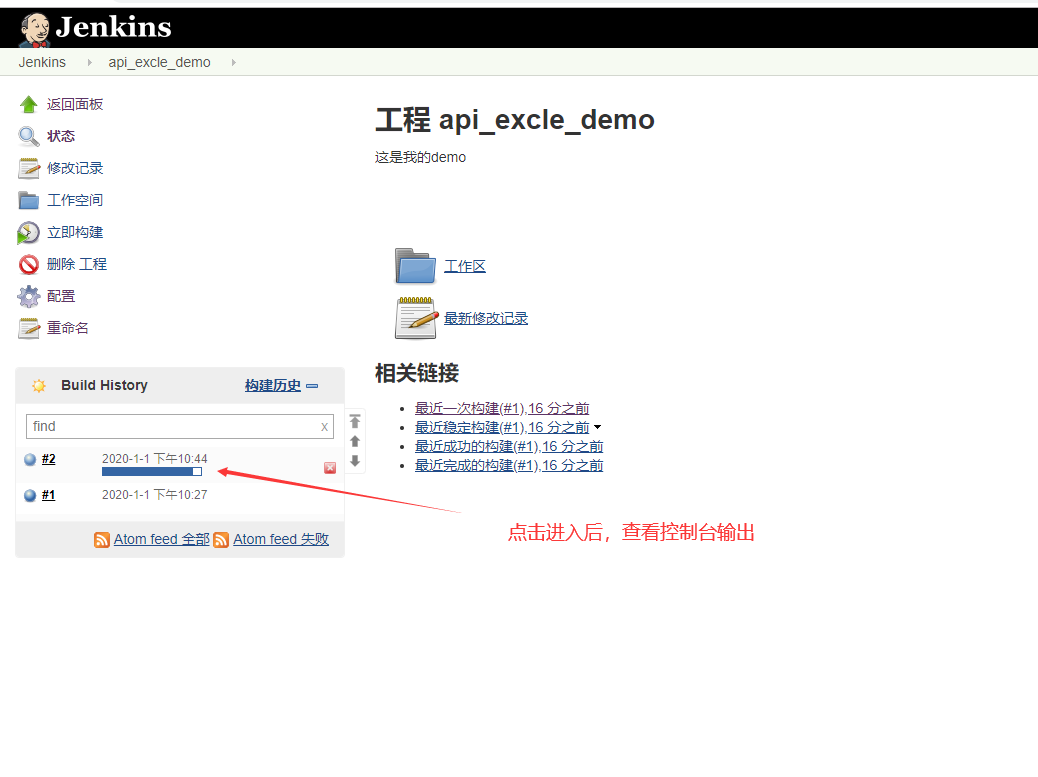Open build #1 link
1038x777 pixels.
coord(48,495)
